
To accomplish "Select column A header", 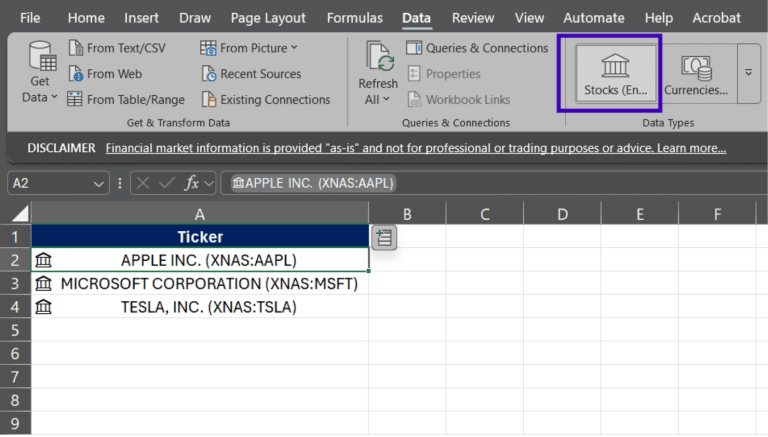I will [x=200, y=214].
